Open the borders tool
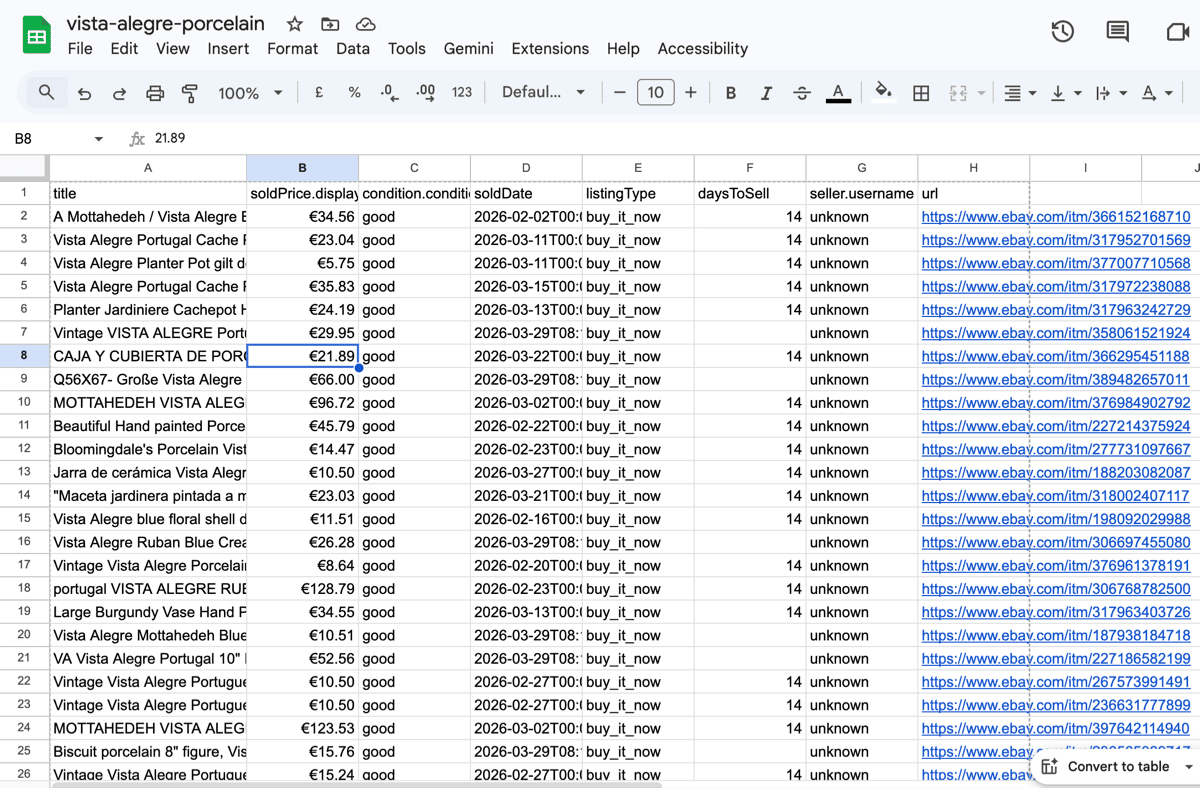Image resolution: width=1200 pixels, height=788 pixels. [921, 93]
